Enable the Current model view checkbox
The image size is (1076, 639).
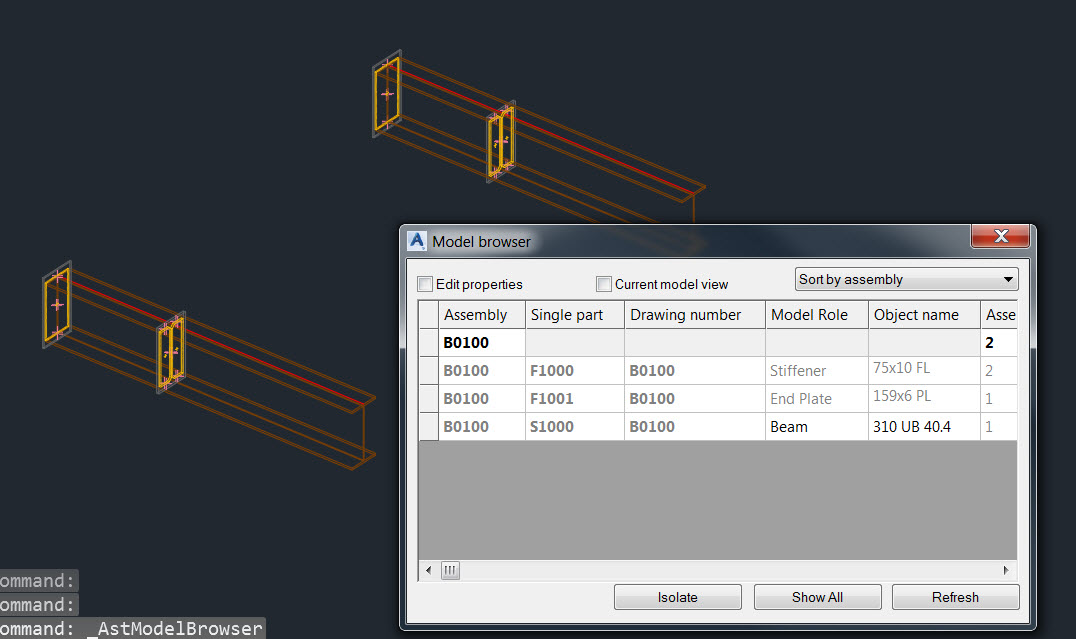pyautogui.click(x=604, y=284)
